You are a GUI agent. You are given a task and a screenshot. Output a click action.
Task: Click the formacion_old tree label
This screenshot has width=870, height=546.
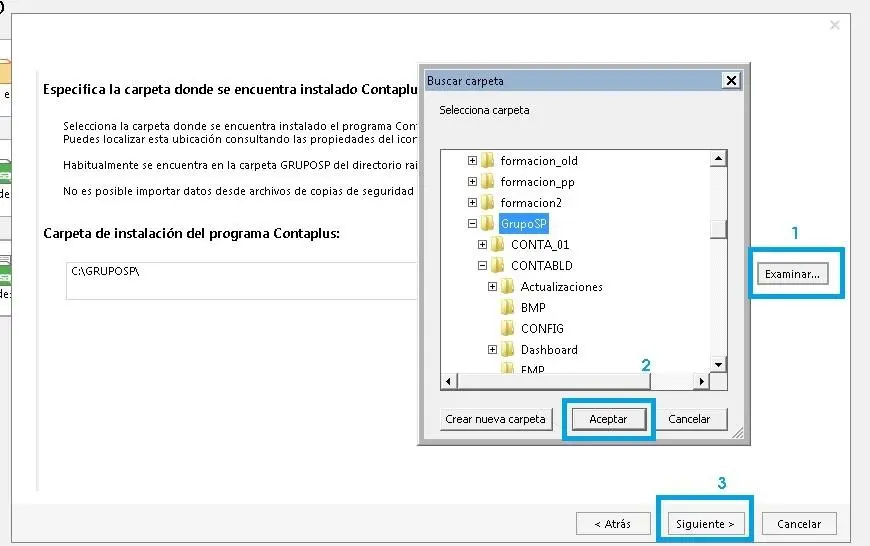[539, 161]
